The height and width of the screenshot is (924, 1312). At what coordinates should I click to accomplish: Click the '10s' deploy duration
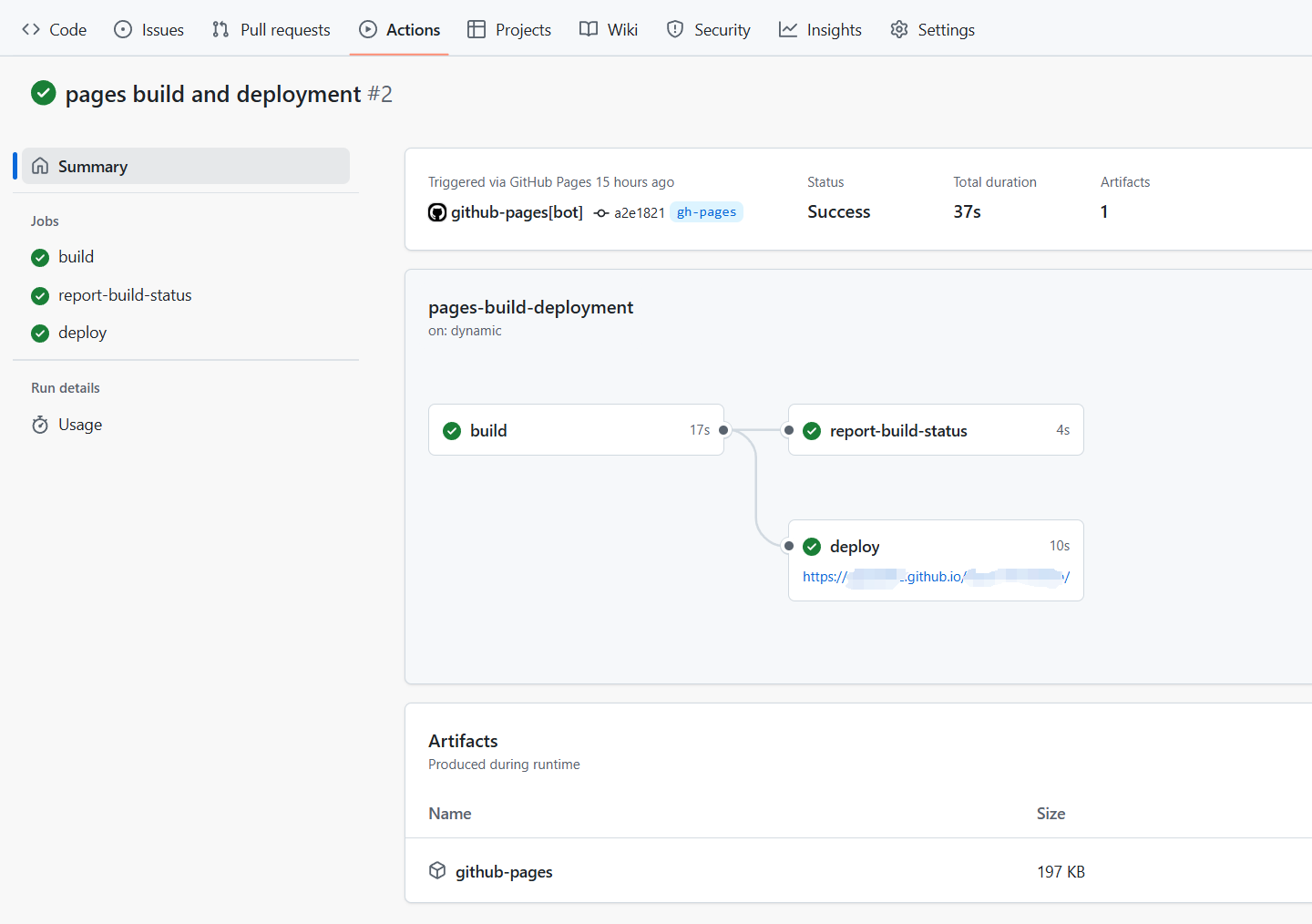pos(1060,546)
